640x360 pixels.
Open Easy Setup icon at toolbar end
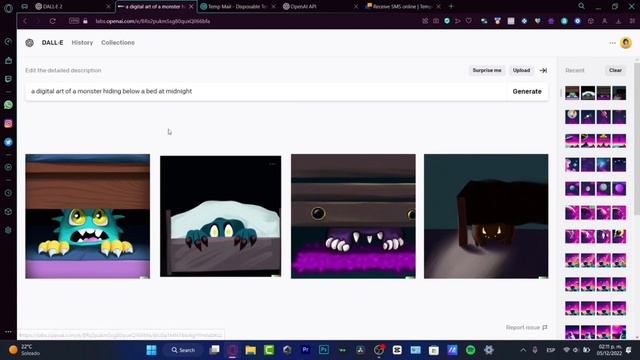[632, 21]
